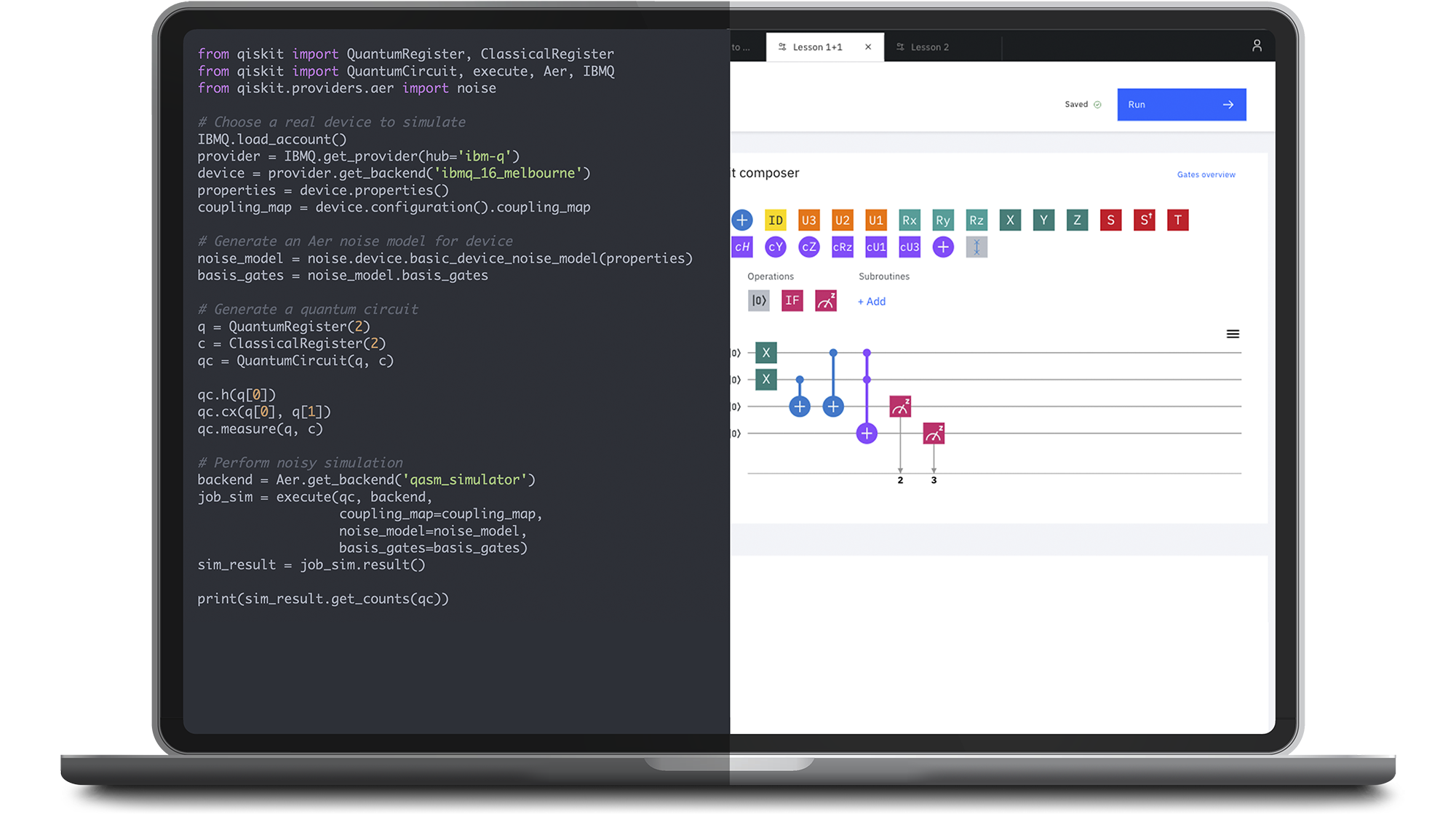Open the user account menu
The width and height of the screenshot is (1456, 814).
click(x=1257, y=46)
